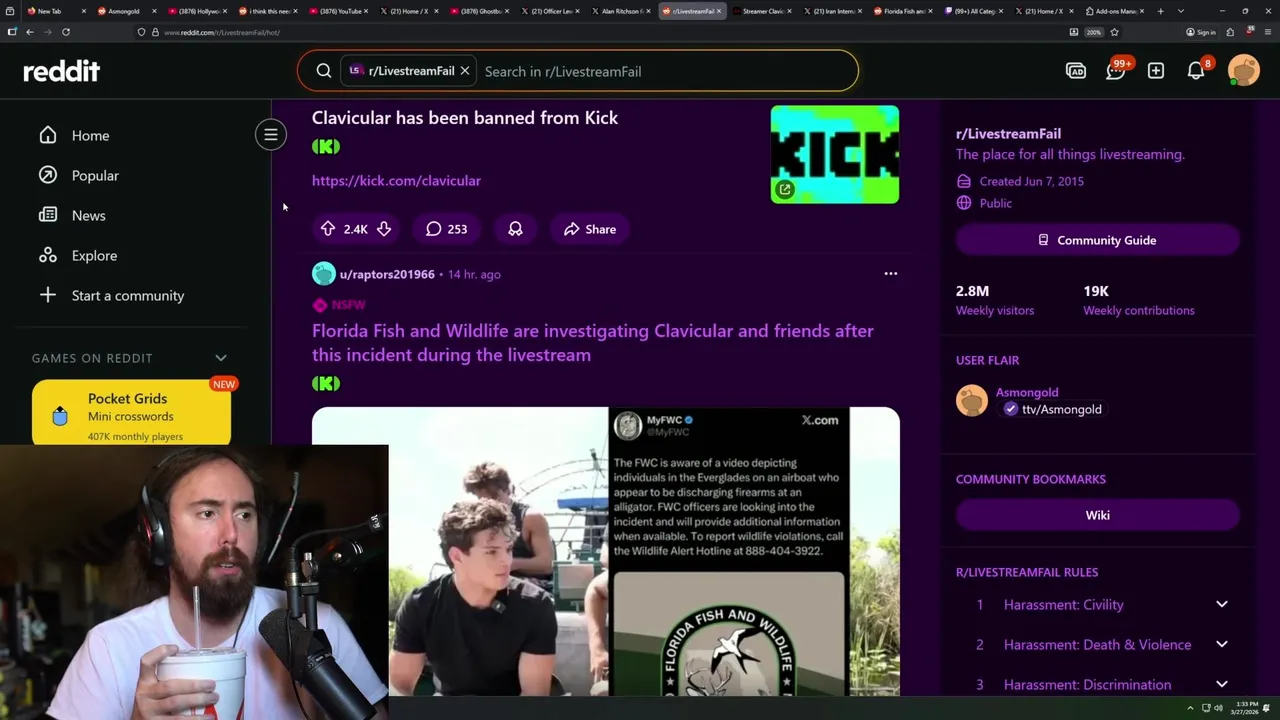The image size is (1280, 720).
Task: Click 2.8M Weekly visitors stat
Action: click(995, 300)
